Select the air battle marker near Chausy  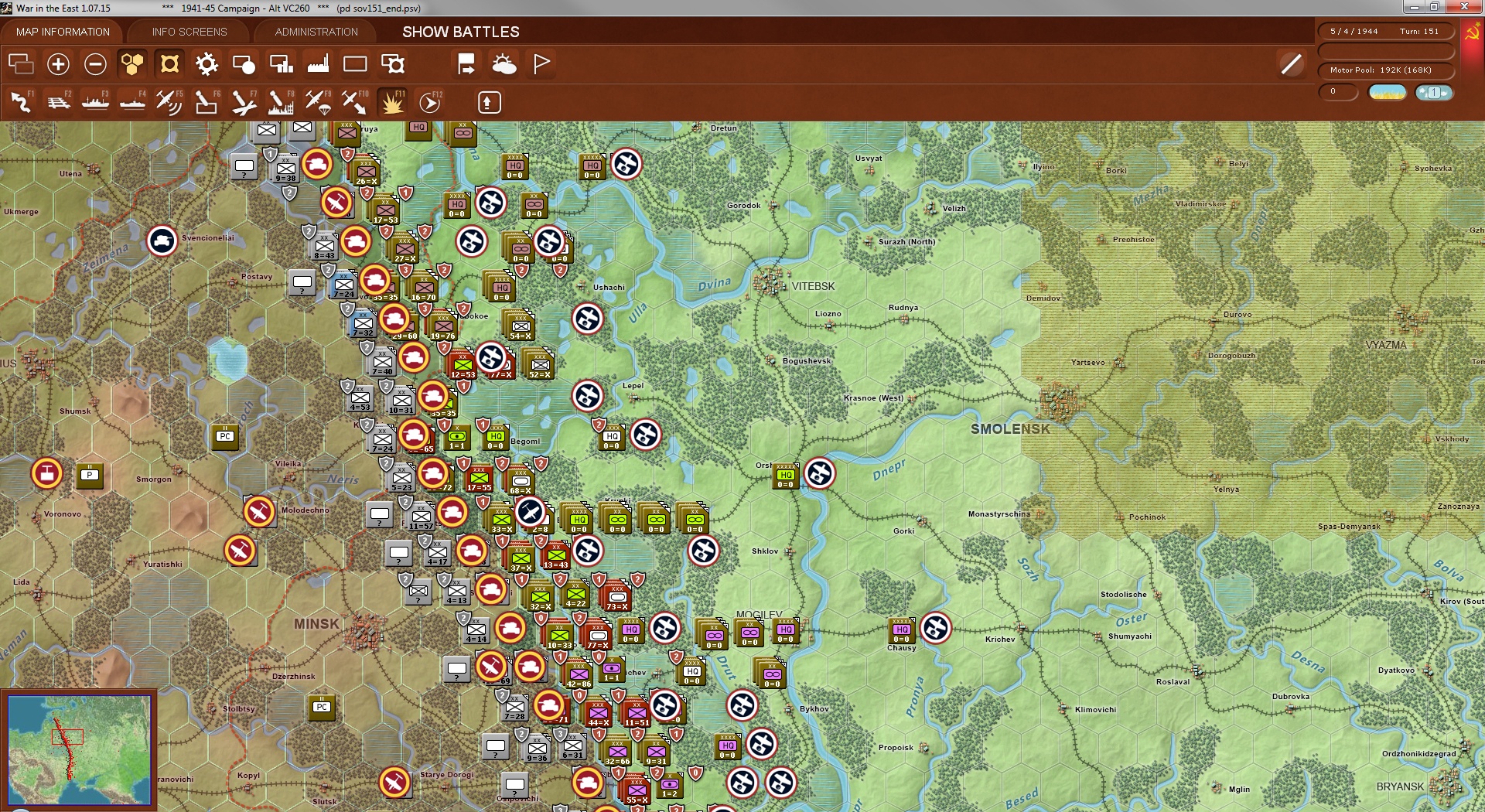click(x=936, y=628)
